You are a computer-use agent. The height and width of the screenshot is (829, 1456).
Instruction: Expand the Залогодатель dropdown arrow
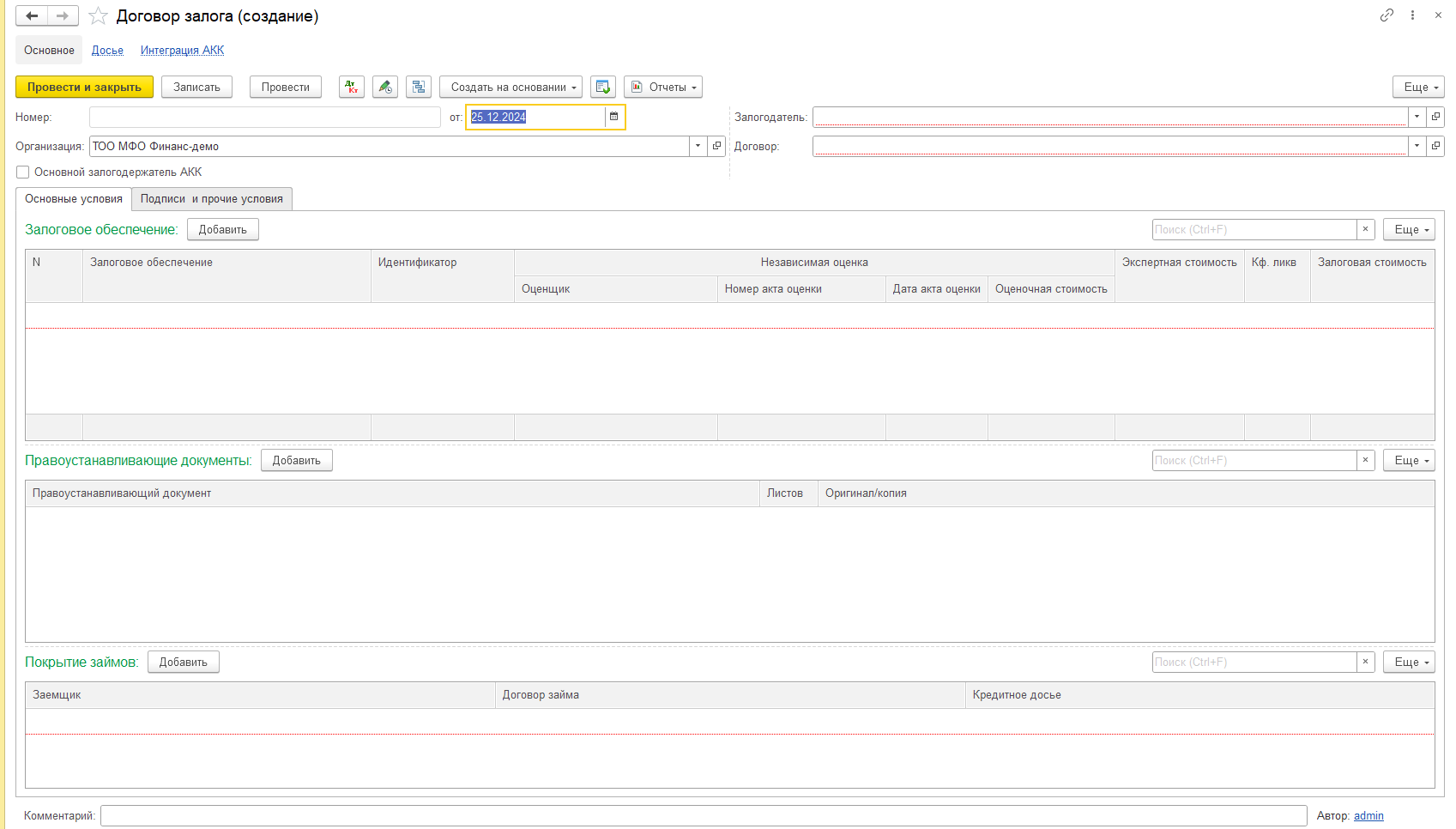tap(1417, 117)
